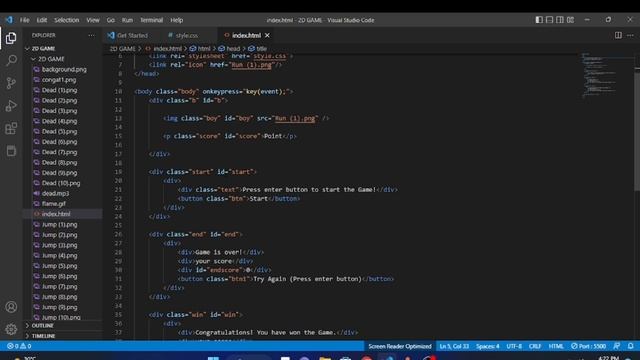Click style.css link on line 6
The image size is (640, 360).
coord(269,56)
